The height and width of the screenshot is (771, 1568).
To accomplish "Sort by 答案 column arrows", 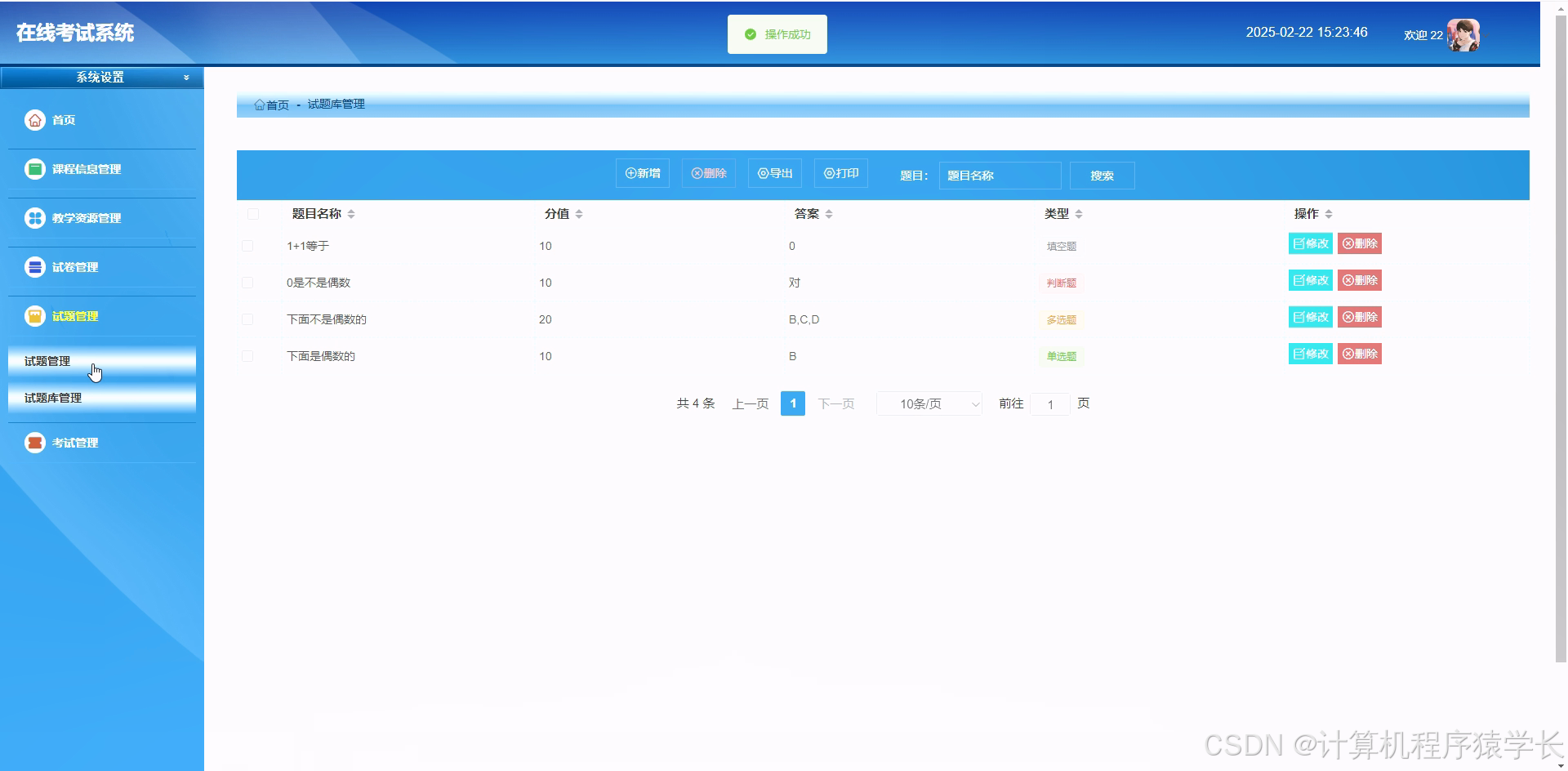I will tap(829, 214).
